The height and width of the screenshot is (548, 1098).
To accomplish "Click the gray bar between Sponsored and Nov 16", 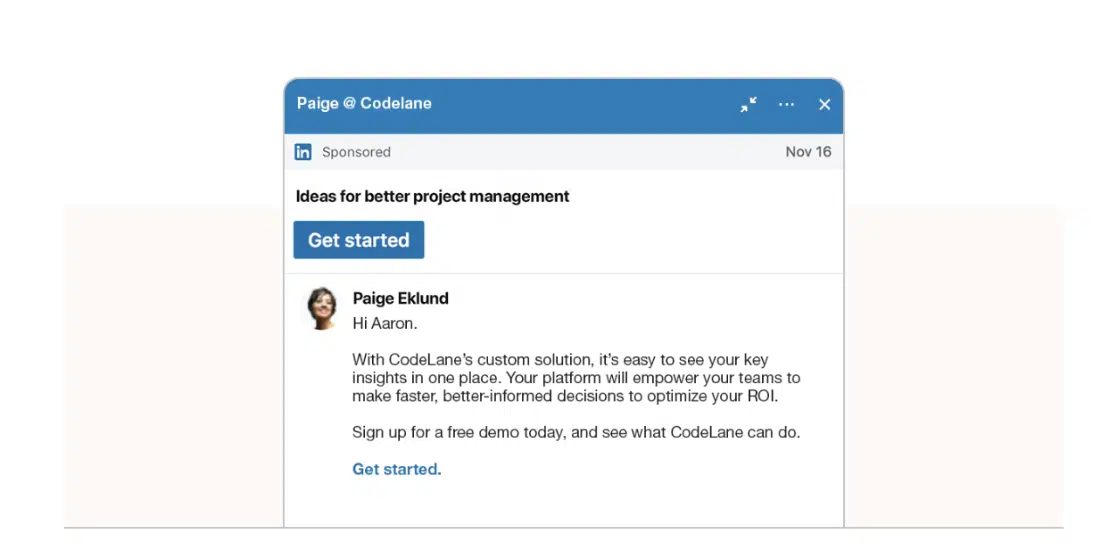I will point(588,152).
